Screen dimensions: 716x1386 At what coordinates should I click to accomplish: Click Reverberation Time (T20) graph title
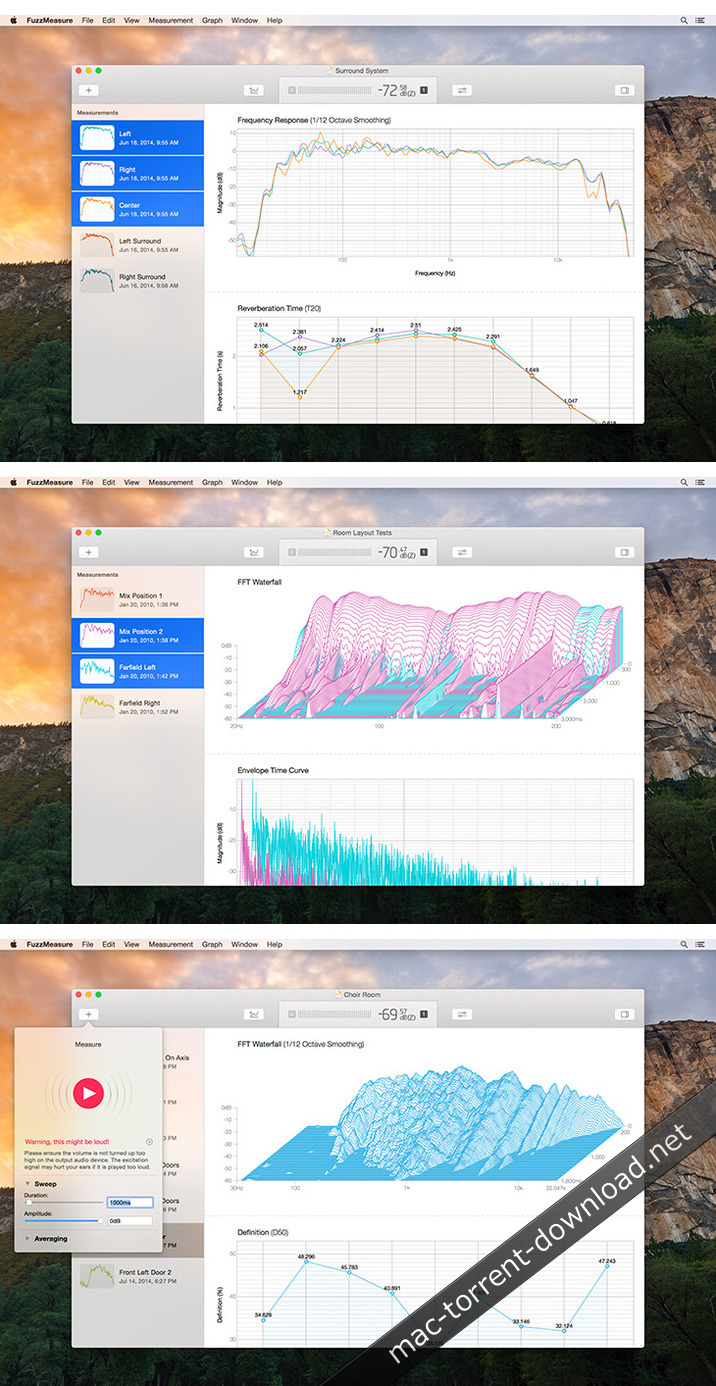(x=279, y=309)
